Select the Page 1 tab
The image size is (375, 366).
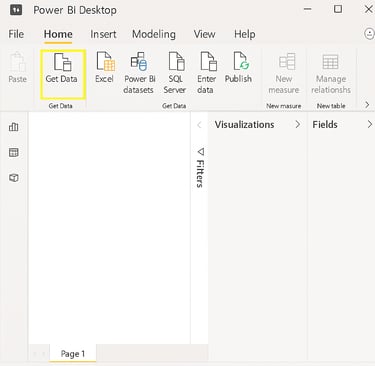tap(73, 353)
